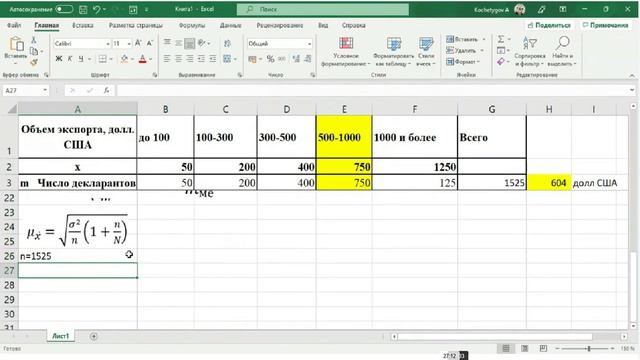The image size is (640, 360).
Task: Align cell text to the left
Action: click(x=167, y=59)
